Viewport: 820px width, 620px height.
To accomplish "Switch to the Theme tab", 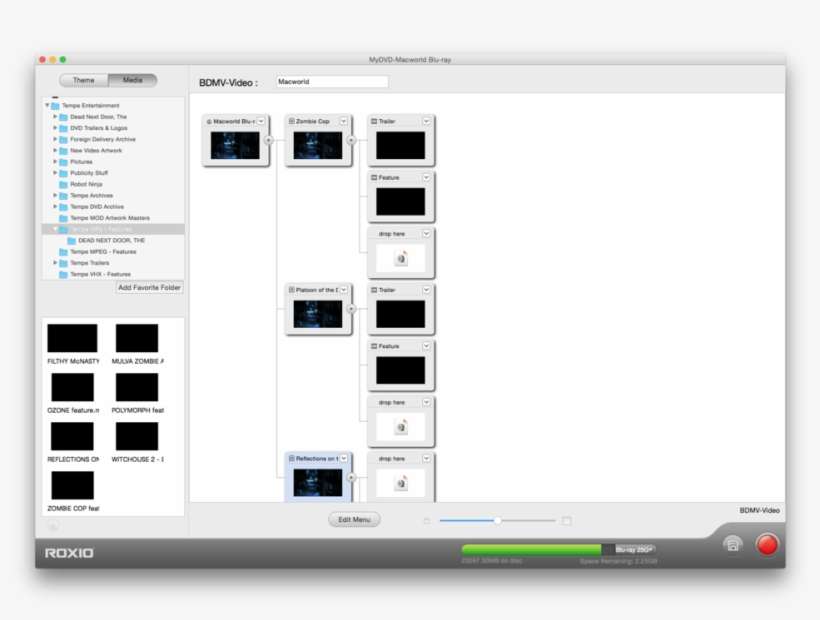I will click(x=84, y=79).
